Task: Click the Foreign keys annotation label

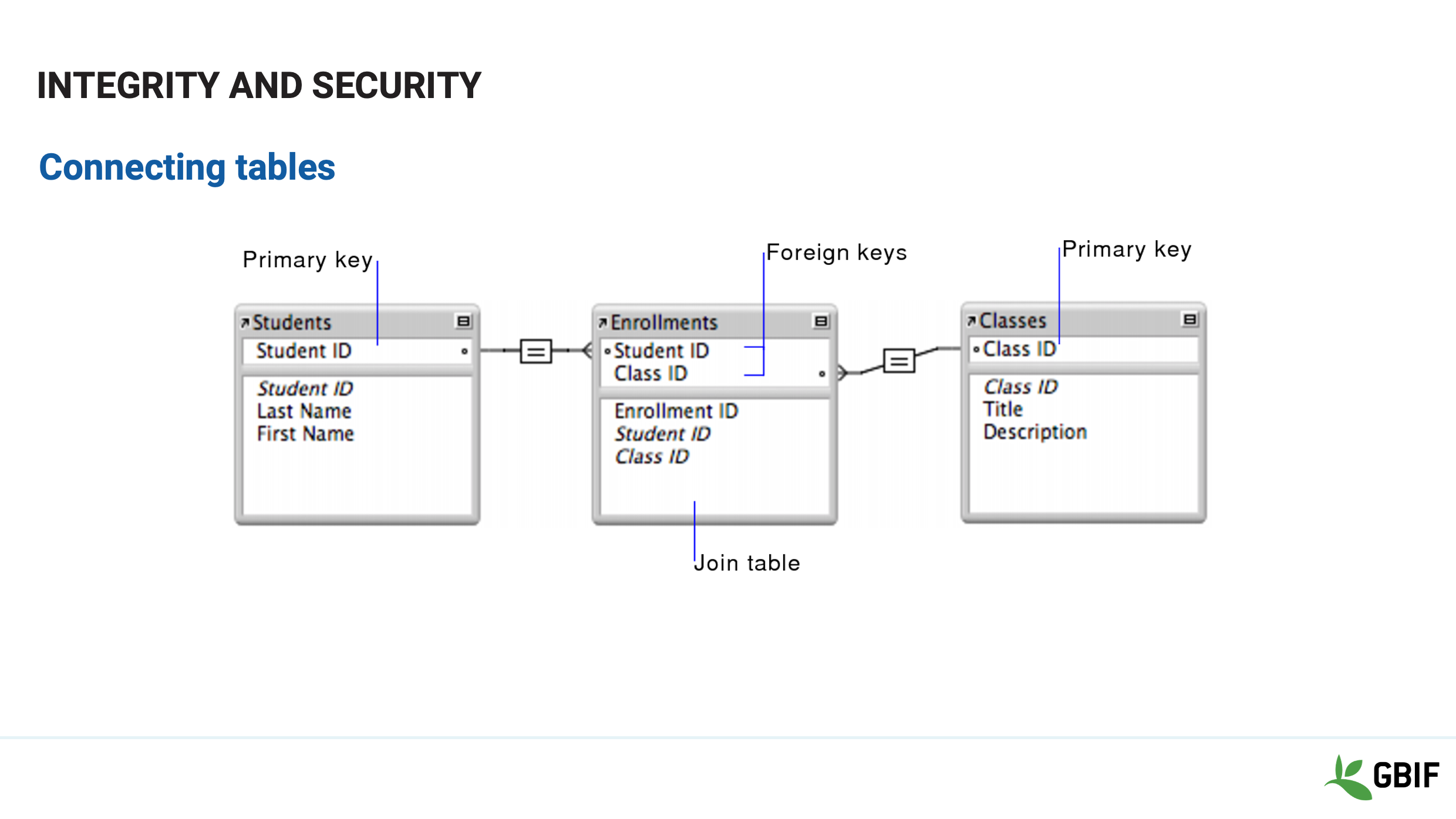Action: click(x=837, y=252)
